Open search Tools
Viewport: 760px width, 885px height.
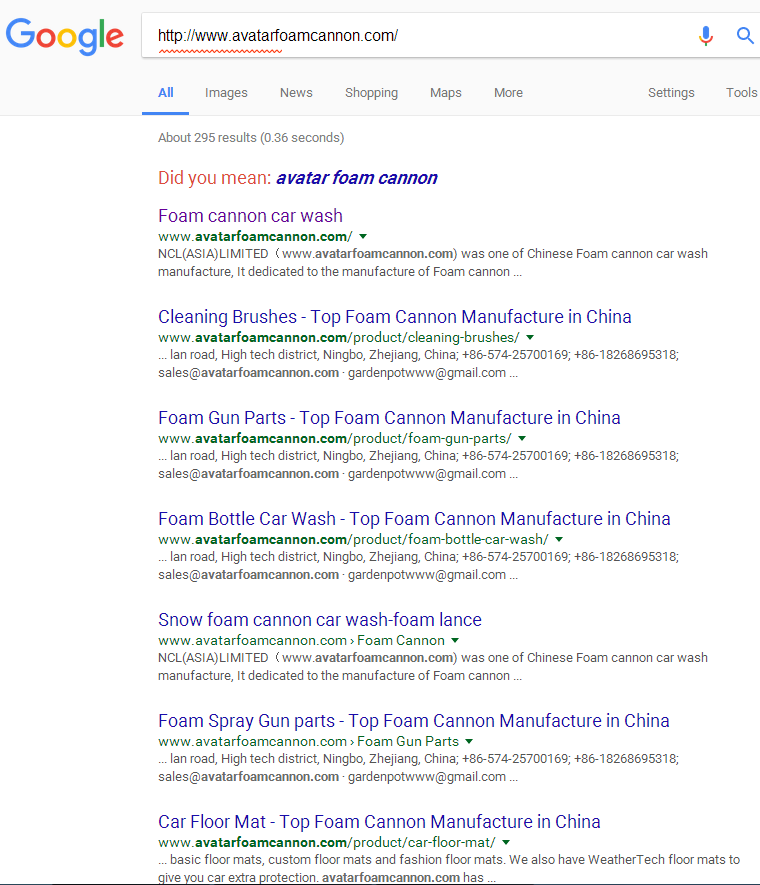pyautogui.click(x=741, y=93)
